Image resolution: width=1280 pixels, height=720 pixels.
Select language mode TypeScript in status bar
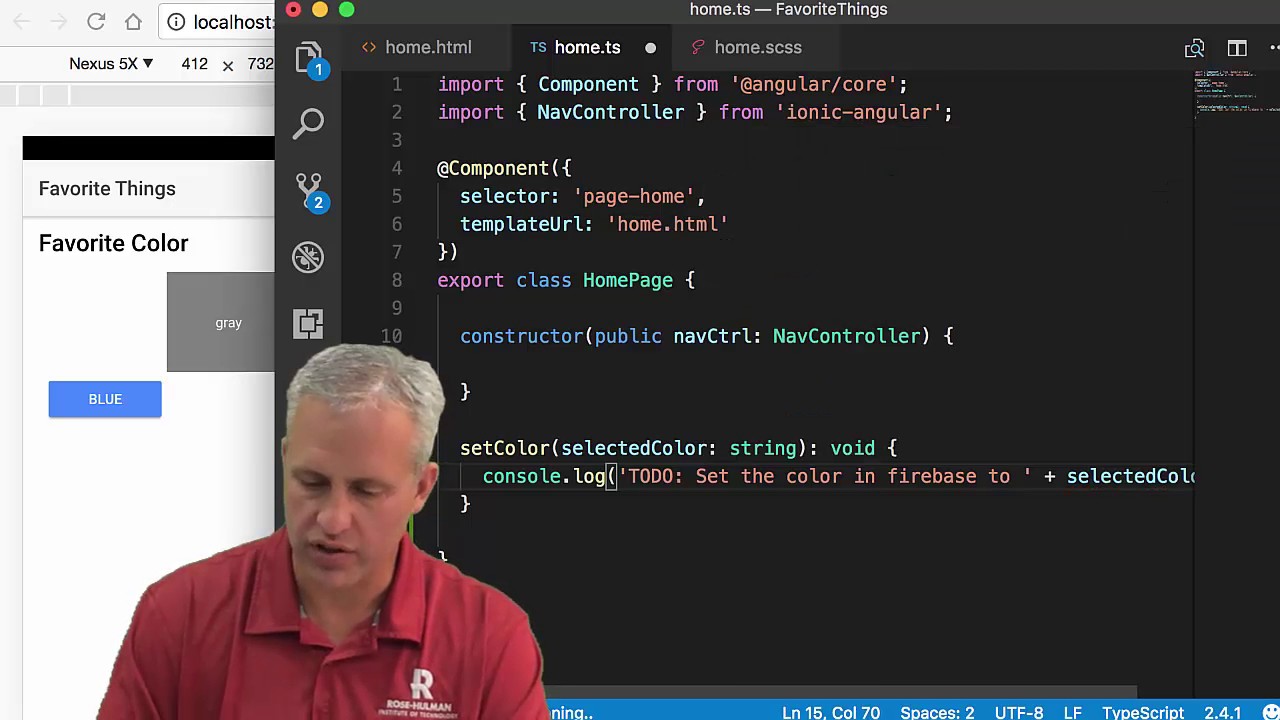(1143, 712)
